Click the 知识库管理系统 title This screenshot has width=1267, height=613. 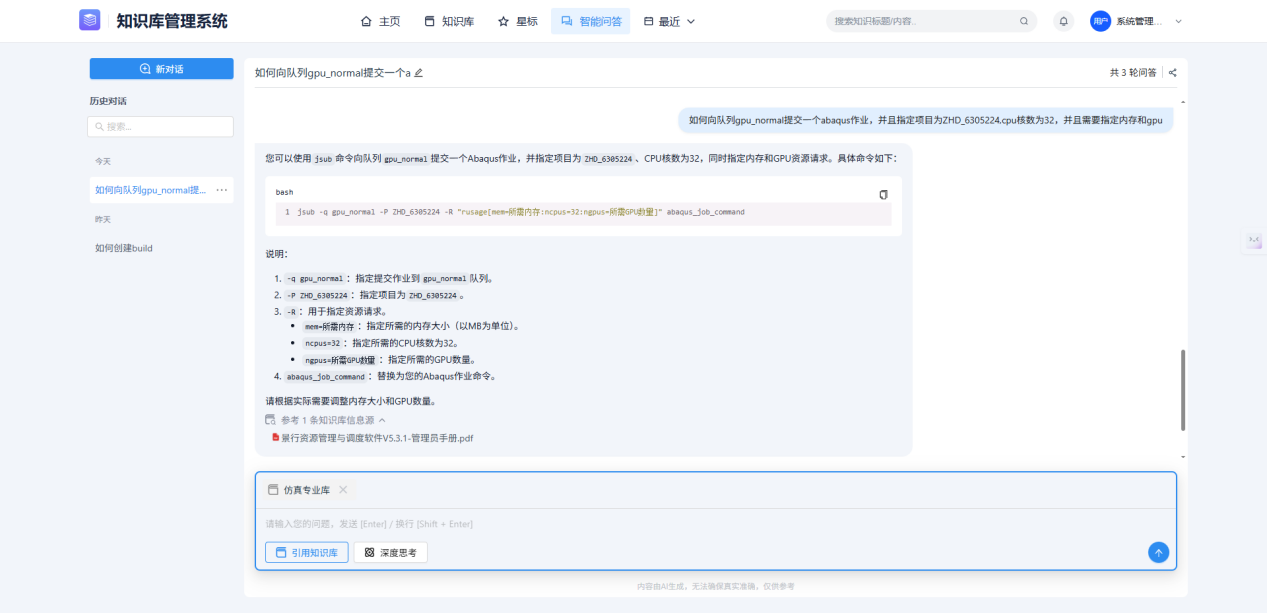(171, 20)
